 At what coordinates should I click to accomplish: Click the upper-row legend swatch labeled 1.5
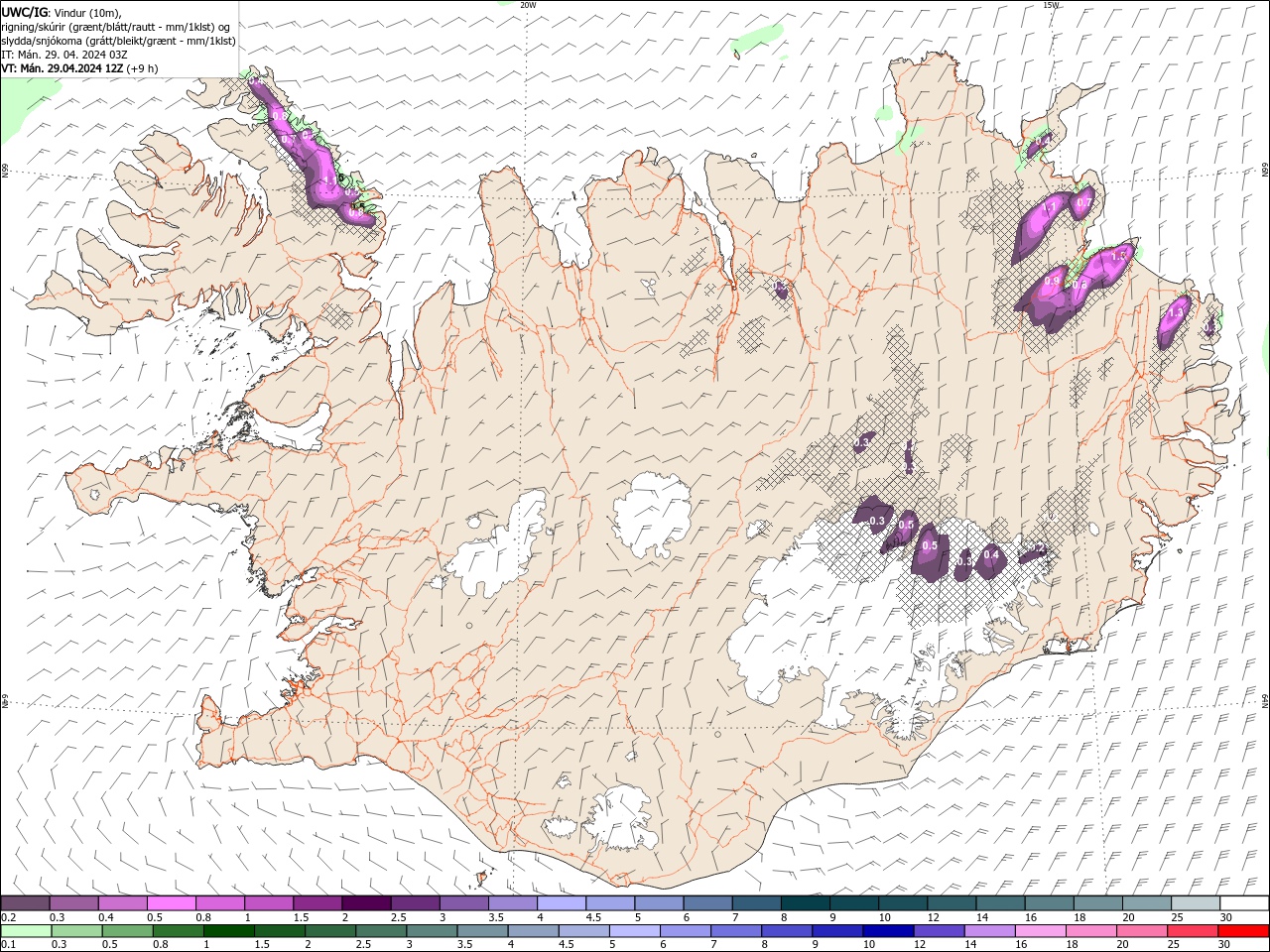click(x=317, y=903)
